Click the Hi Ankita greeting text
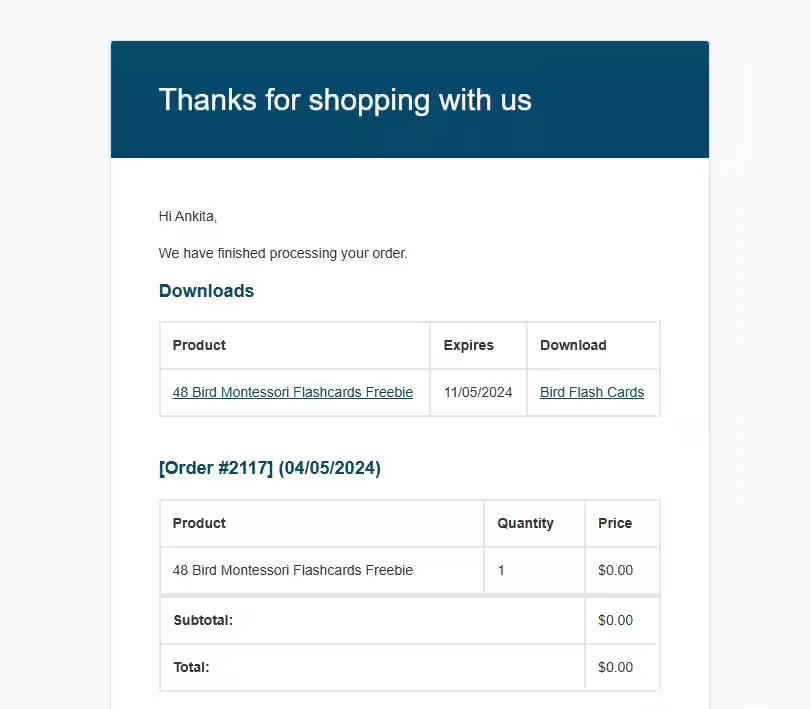Image resolution: width=811 pixels, height=709 pixels. 188,216
